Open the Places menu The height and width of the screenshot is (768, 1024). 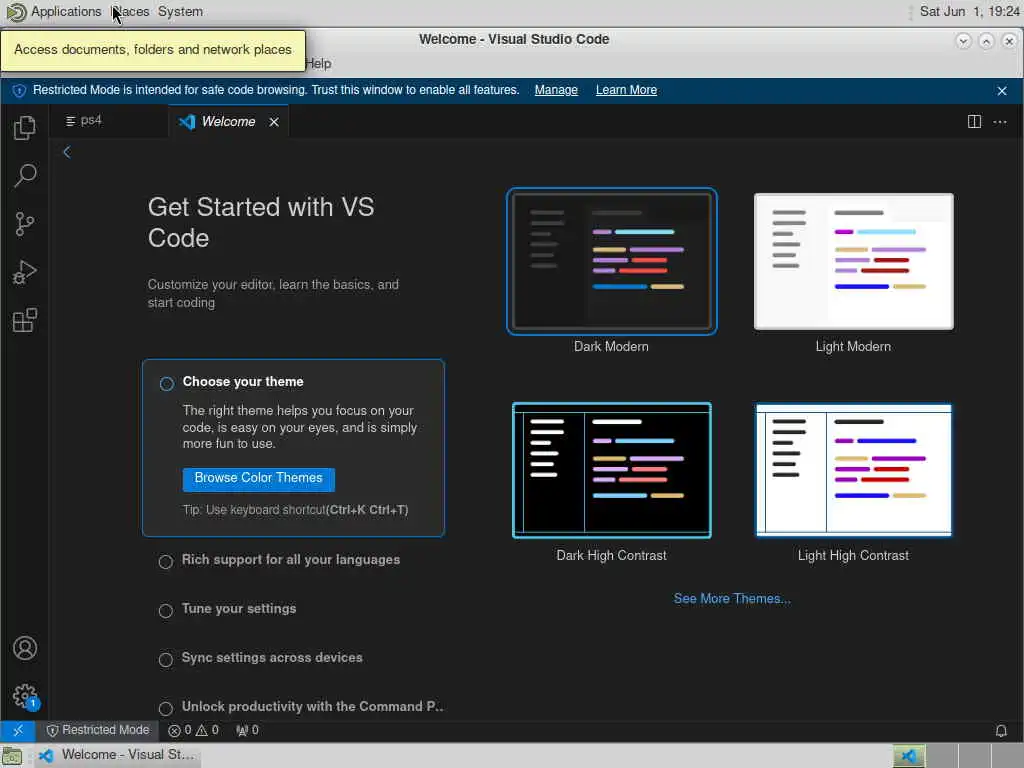pos(131,12)
